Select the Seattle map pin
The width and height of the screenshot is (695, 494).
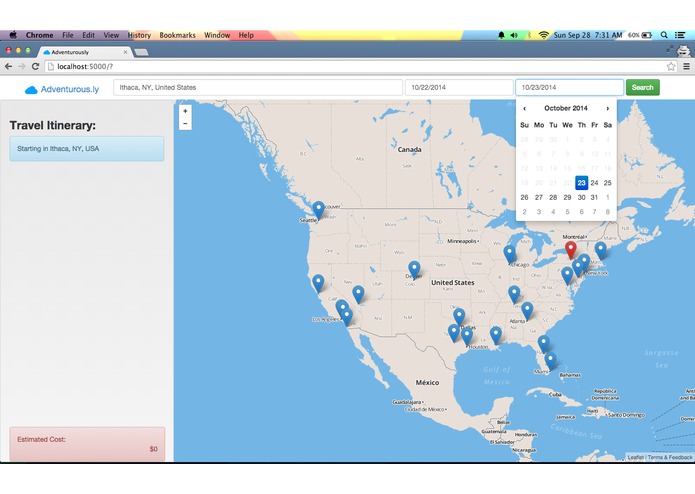318,210
